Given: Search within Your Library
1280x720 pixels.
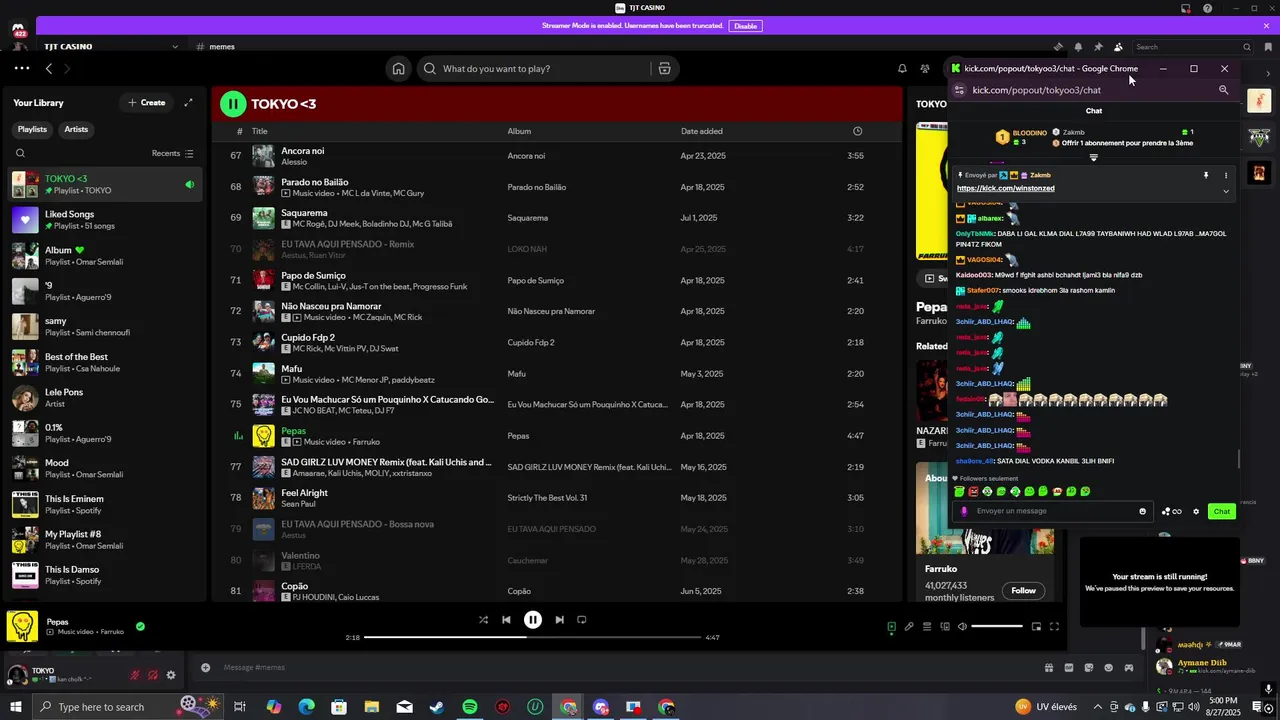Looking at the screenshot, I should point(20,154).
